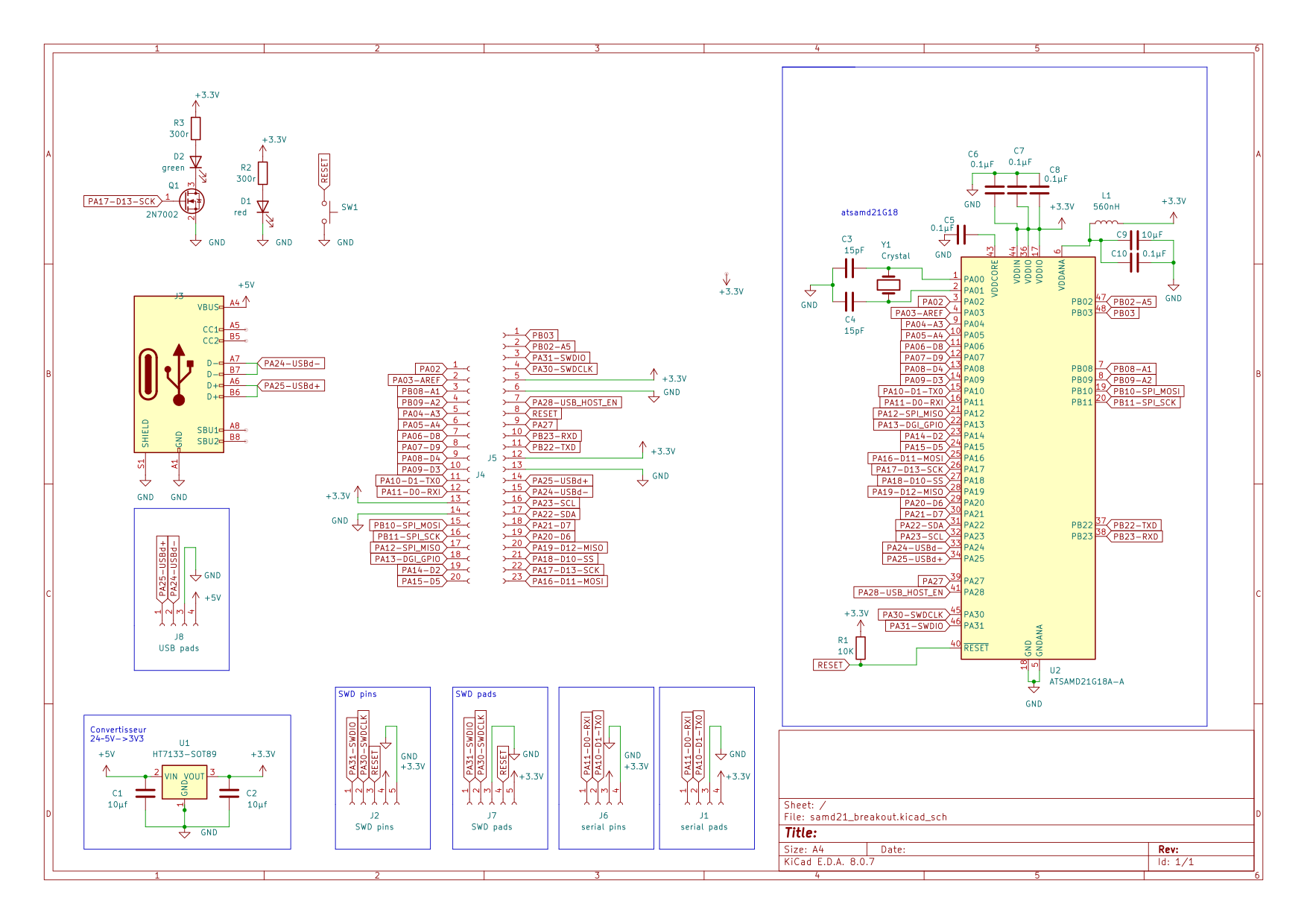
Task: Click the RESET label beside R1
Action: point(831,665)
